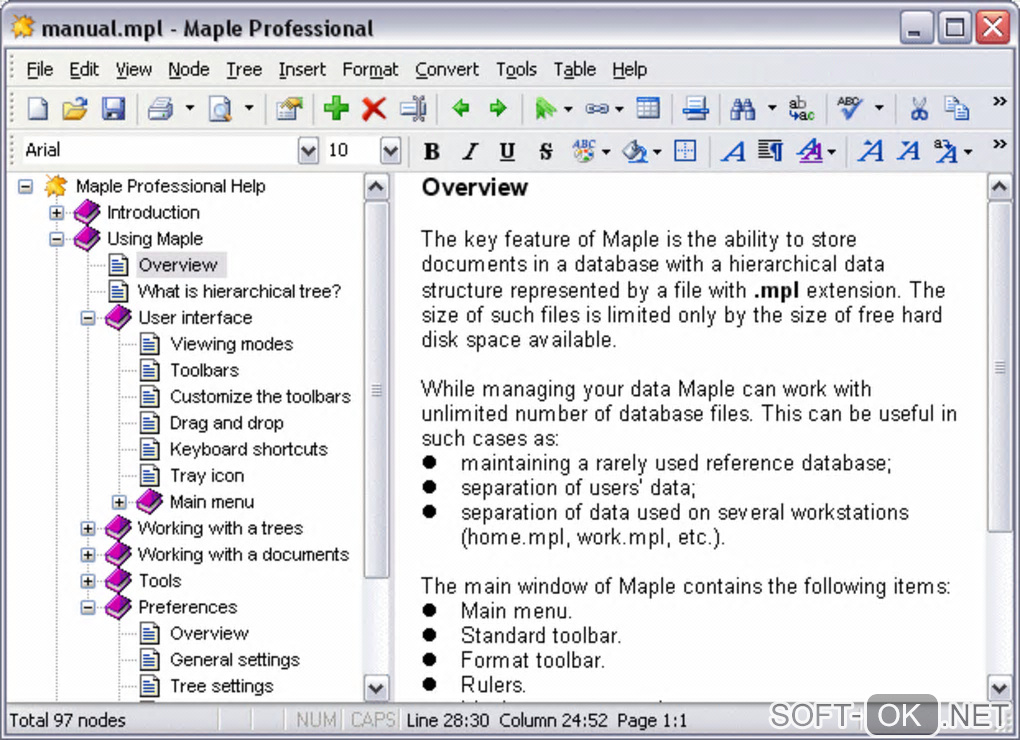Expand the Introduction tree node
Viewport: 1020px width, 740px height.
pyautogui.click(x=57, y=213)
